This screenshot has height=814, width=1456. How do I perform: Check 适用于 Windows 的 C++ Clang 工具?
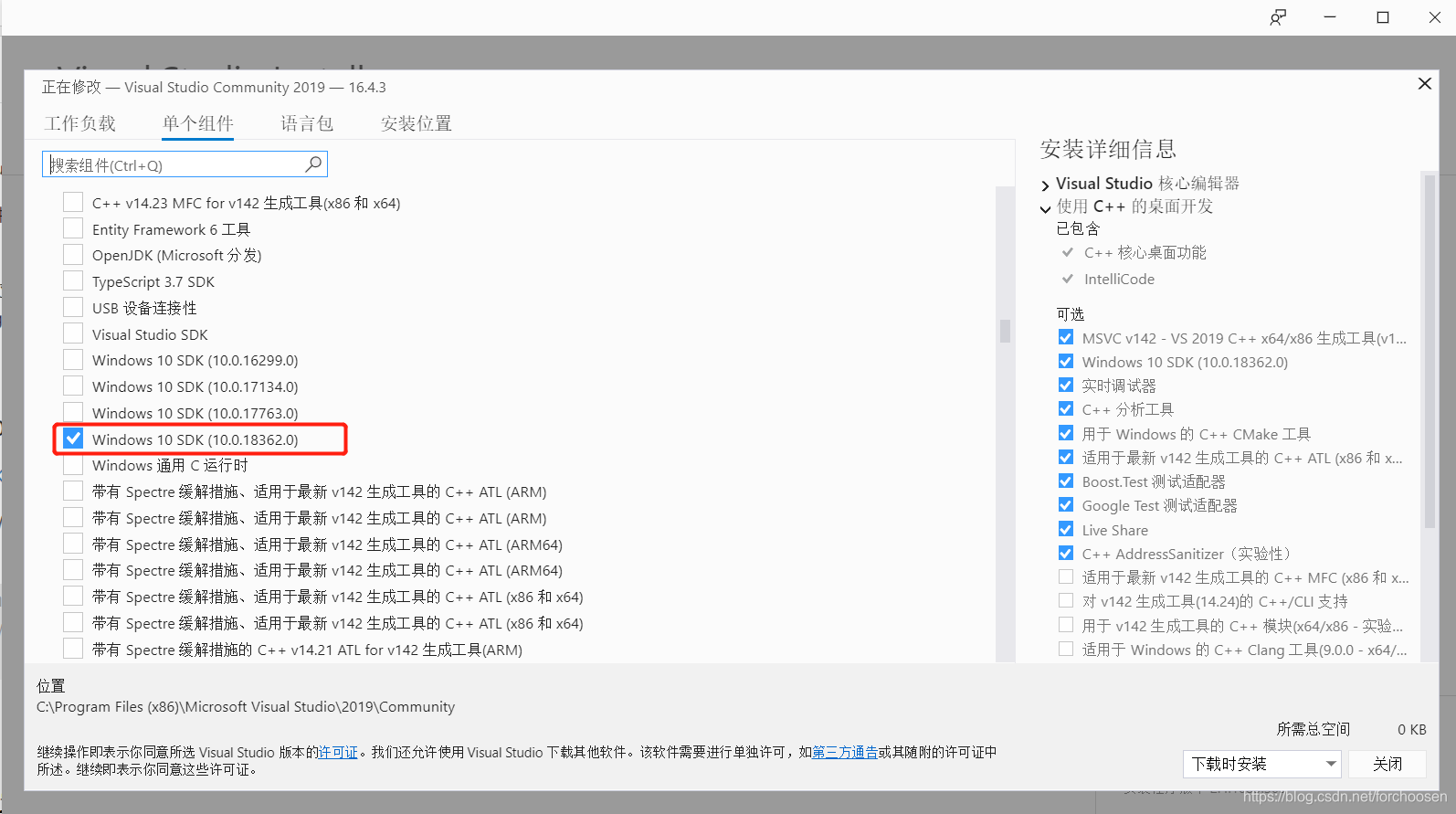1065,649
